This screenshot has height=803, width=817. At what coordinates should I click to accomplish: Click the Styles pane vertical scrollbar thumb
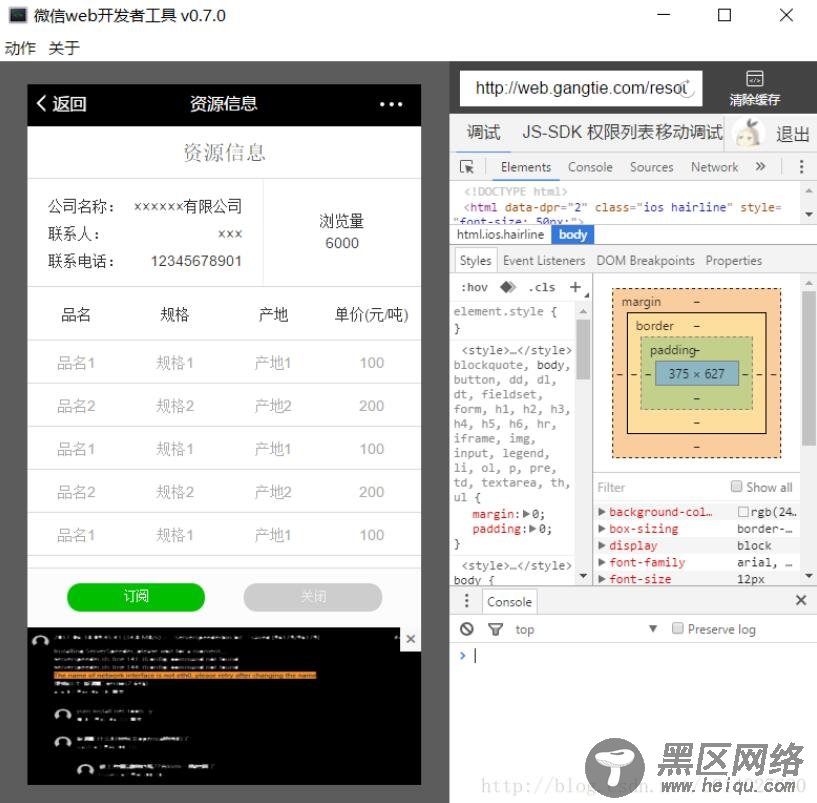[583, 349]
